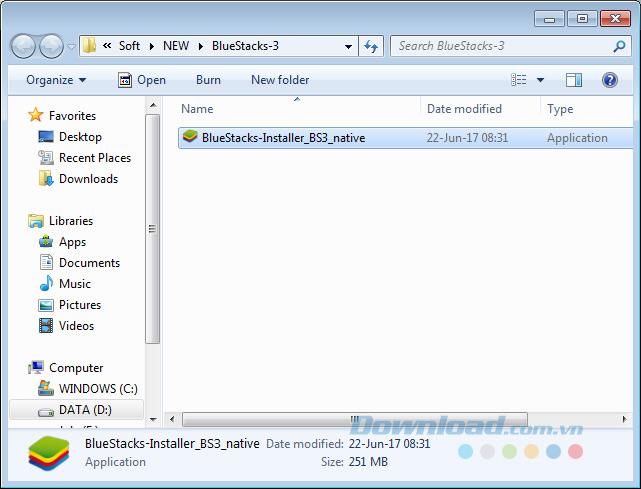Open the Videos library
The height and width of the screenshot is (489, 641).
(x=76, y=326)
